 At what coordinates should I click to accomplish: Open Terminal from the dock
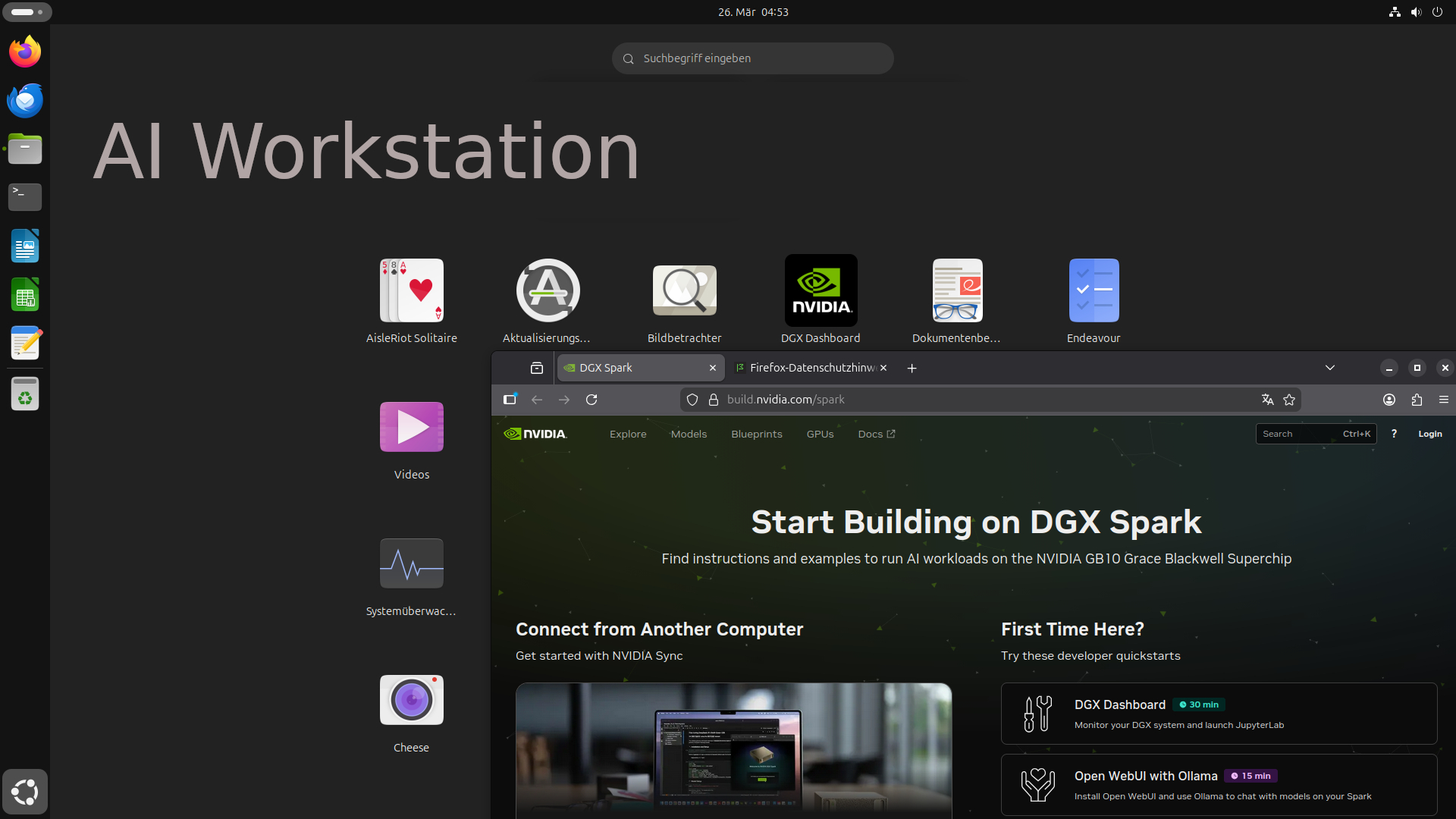[25, 197]
